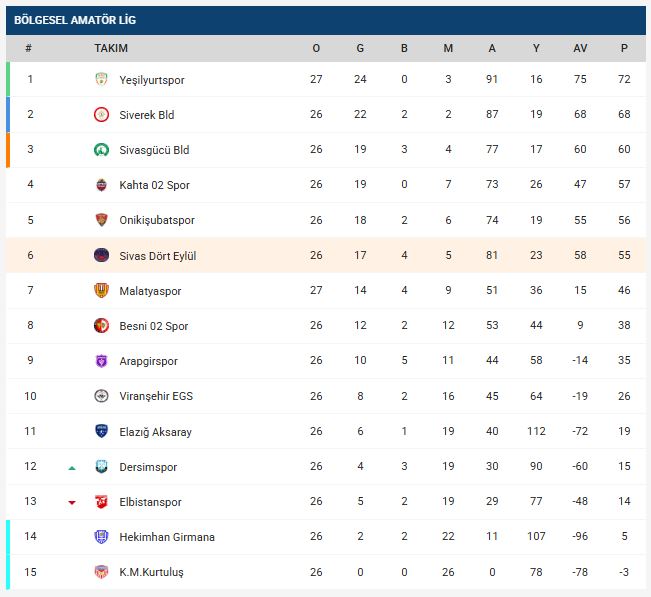
Task: Click the orange marker beside rank 3
Action: pyautogui.click(x=8, y=150)
